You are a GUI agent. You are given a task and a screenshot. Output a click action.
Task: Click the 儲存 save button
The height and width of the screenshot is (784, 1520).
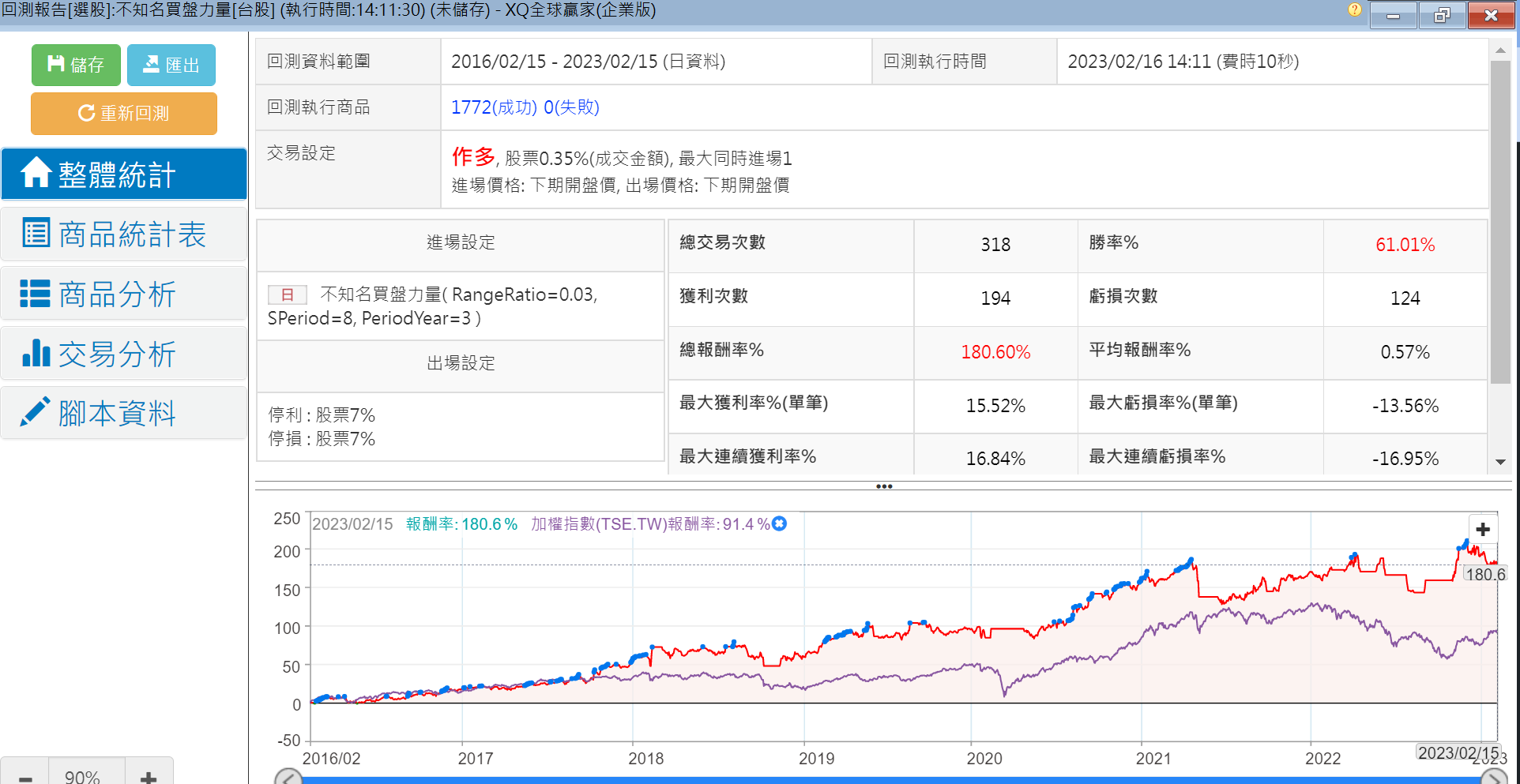[76, 65]
